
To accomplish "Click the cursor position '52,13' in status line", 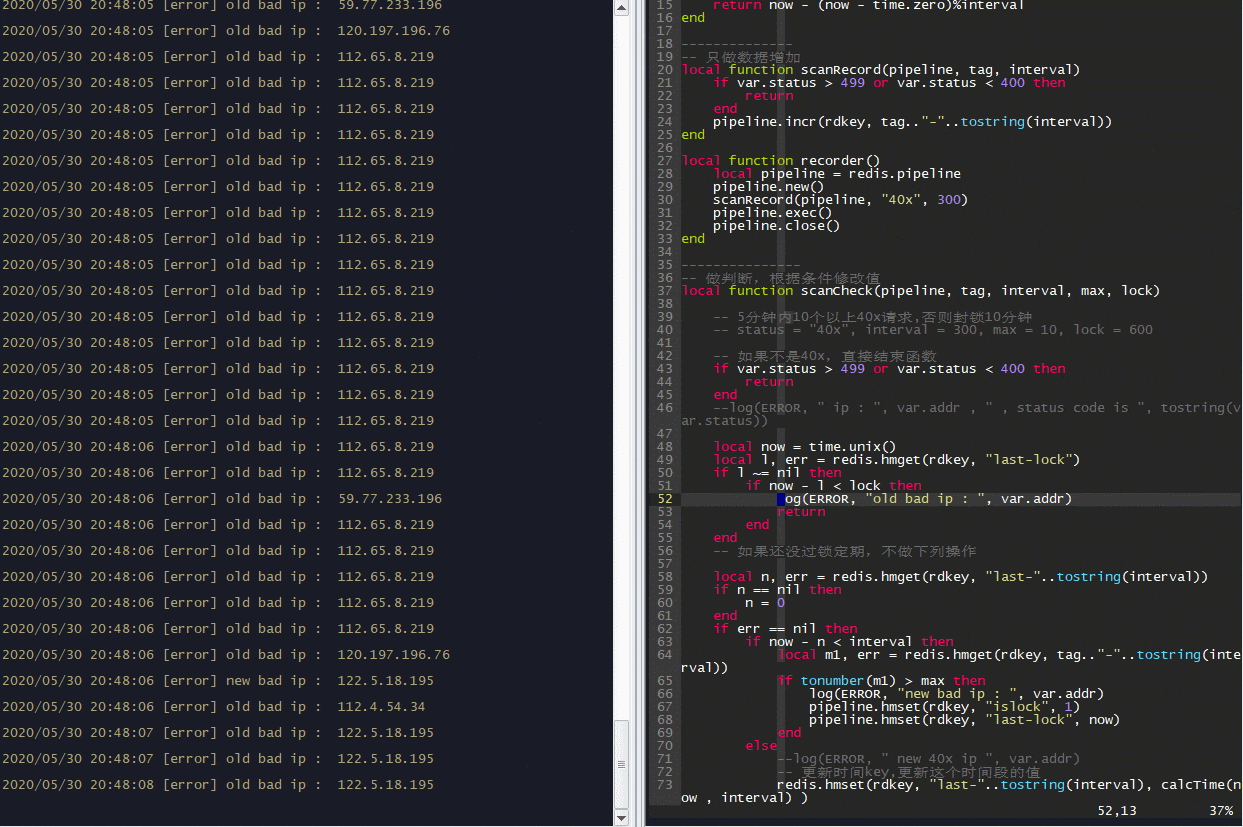I will [x=1116, y=811].
